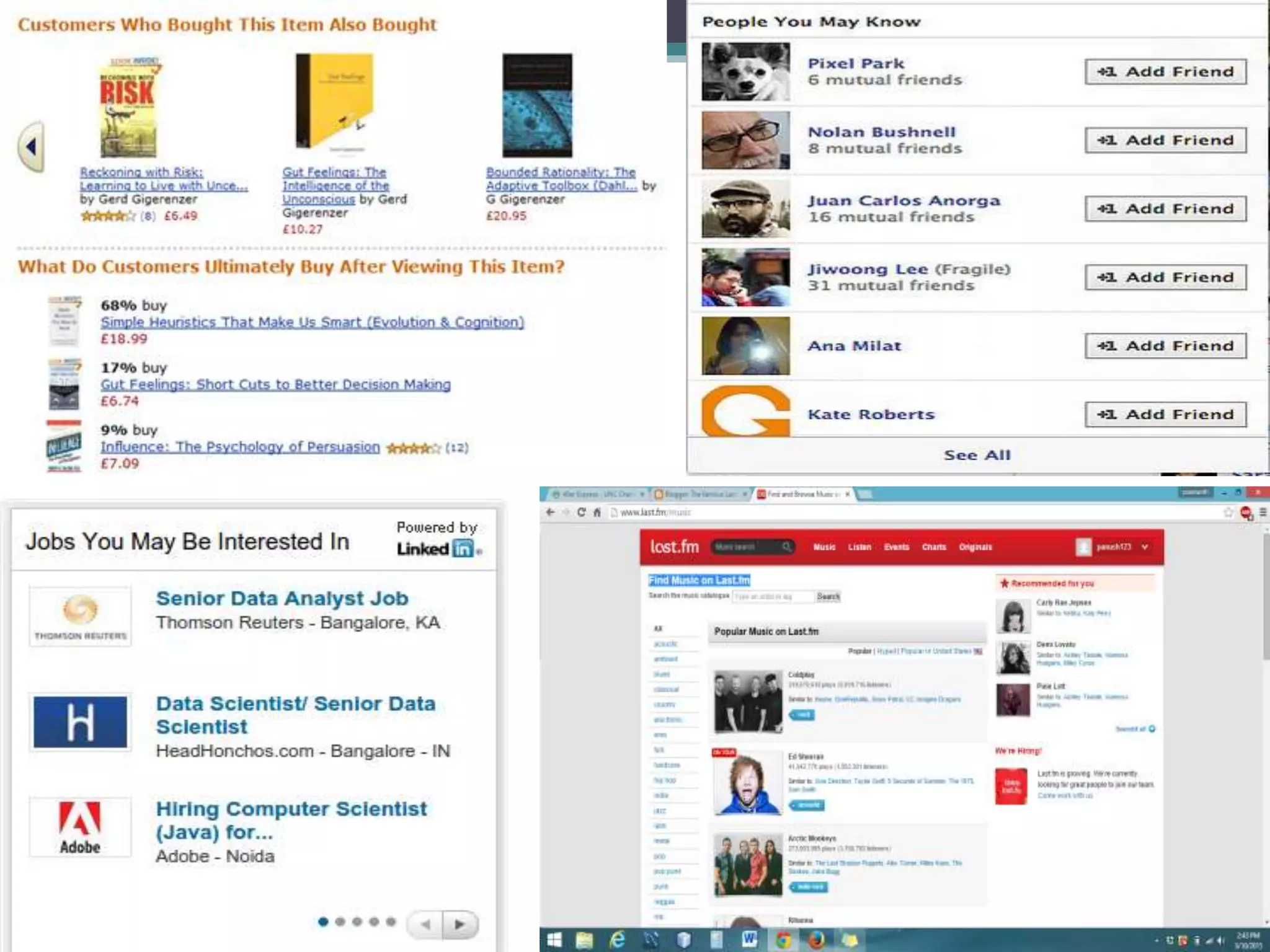Add Nolan Bushnell as a friend
The image size is (1270, 952).
coord(1165,140)
